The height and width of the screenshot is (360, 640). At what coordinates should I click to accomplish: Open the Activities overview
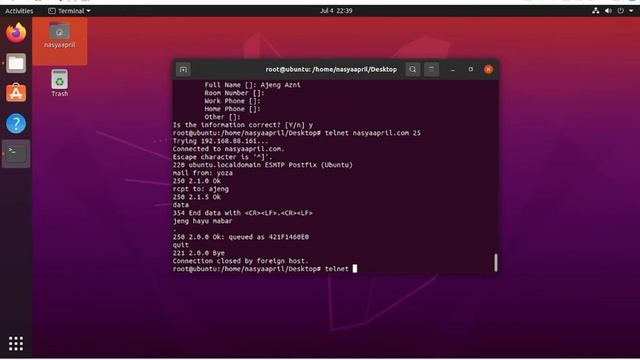[19, 11]
